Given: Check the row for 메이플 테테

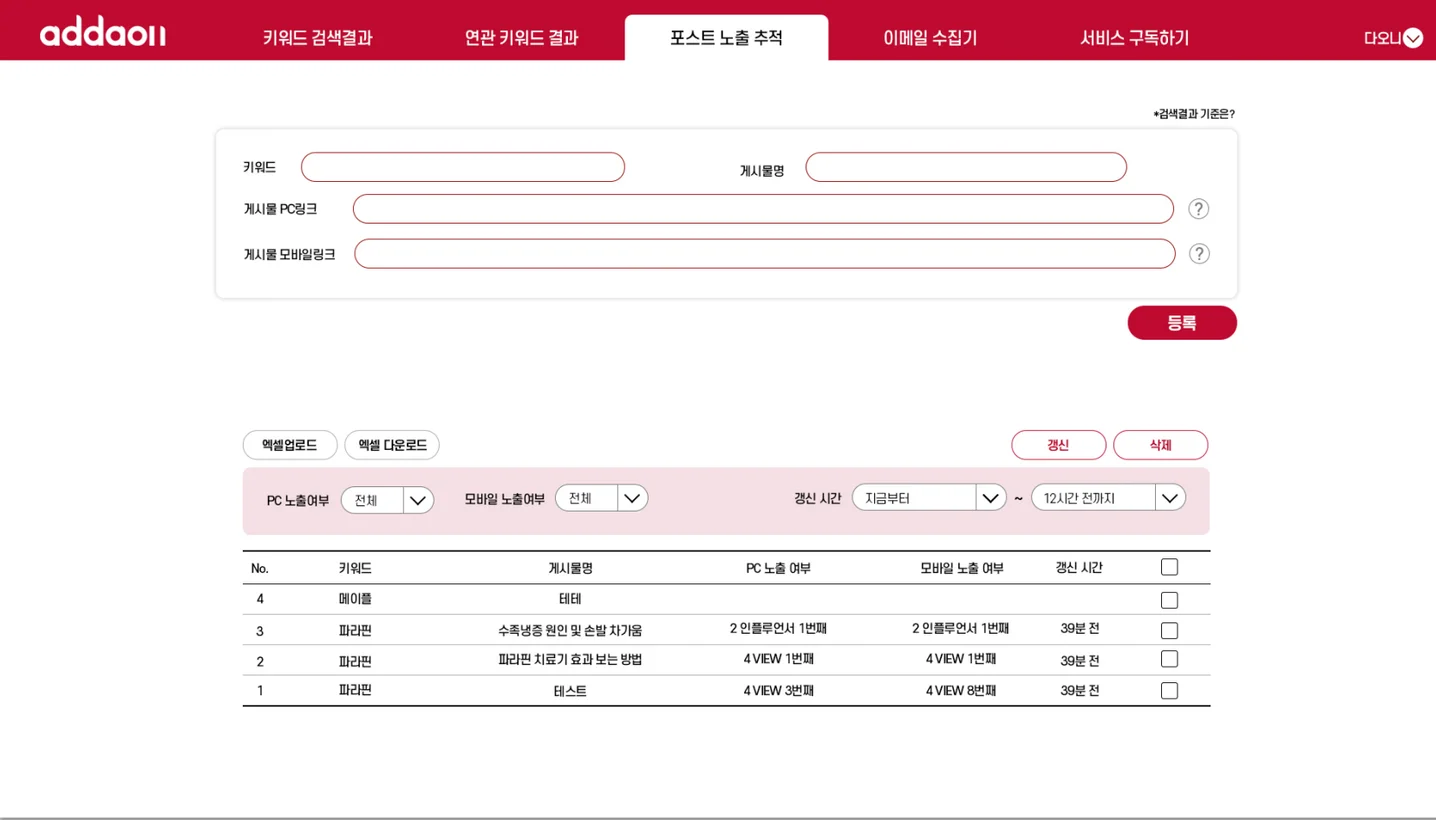Looking at the screenshot, I should coord(1169,600).
